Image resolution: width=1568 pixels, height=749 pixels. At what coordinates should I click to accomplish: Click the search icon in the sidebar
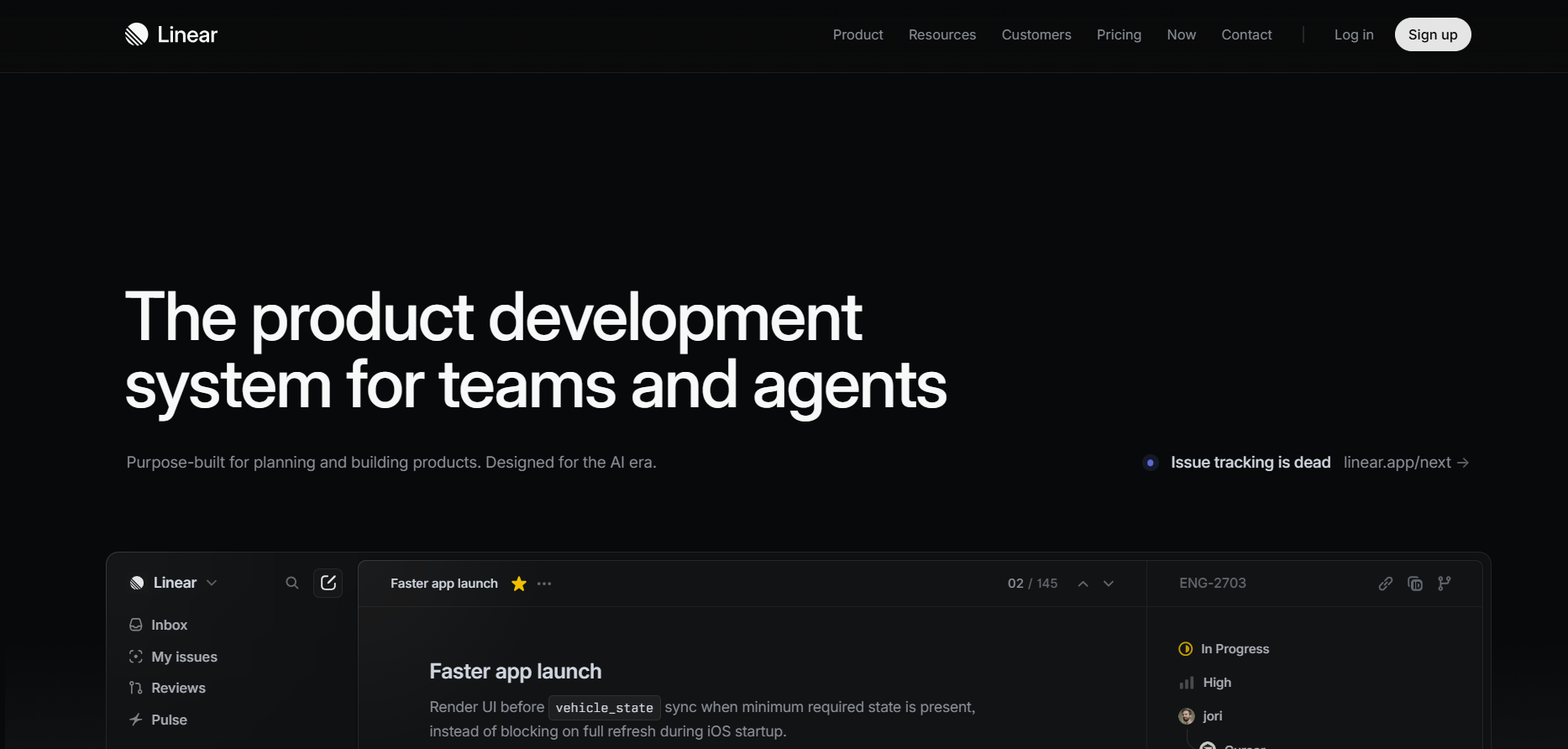coord(292,583)
